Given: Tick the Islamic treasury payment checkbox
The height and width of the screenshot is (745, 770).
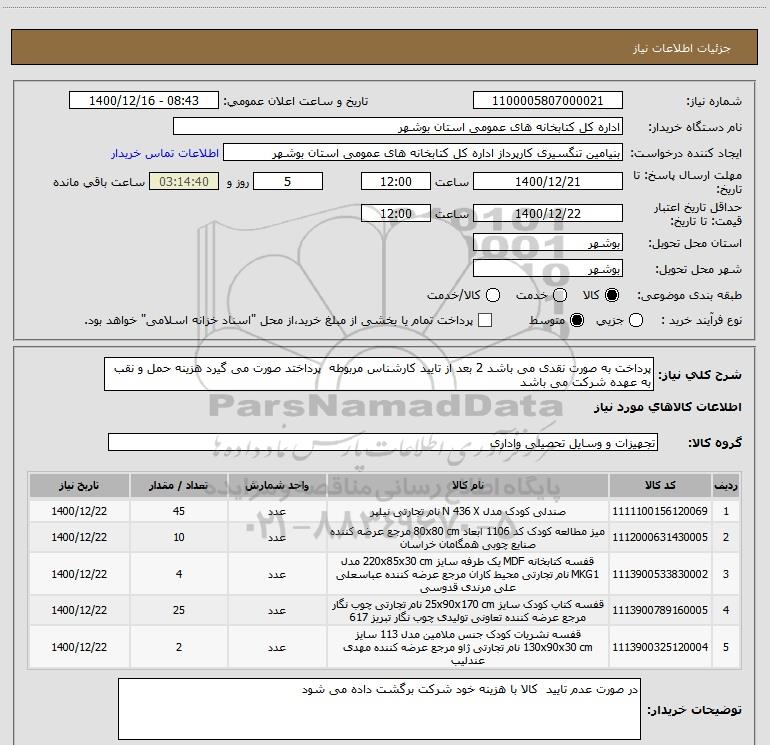Looking at the screenshot, I should pos(485,320).
